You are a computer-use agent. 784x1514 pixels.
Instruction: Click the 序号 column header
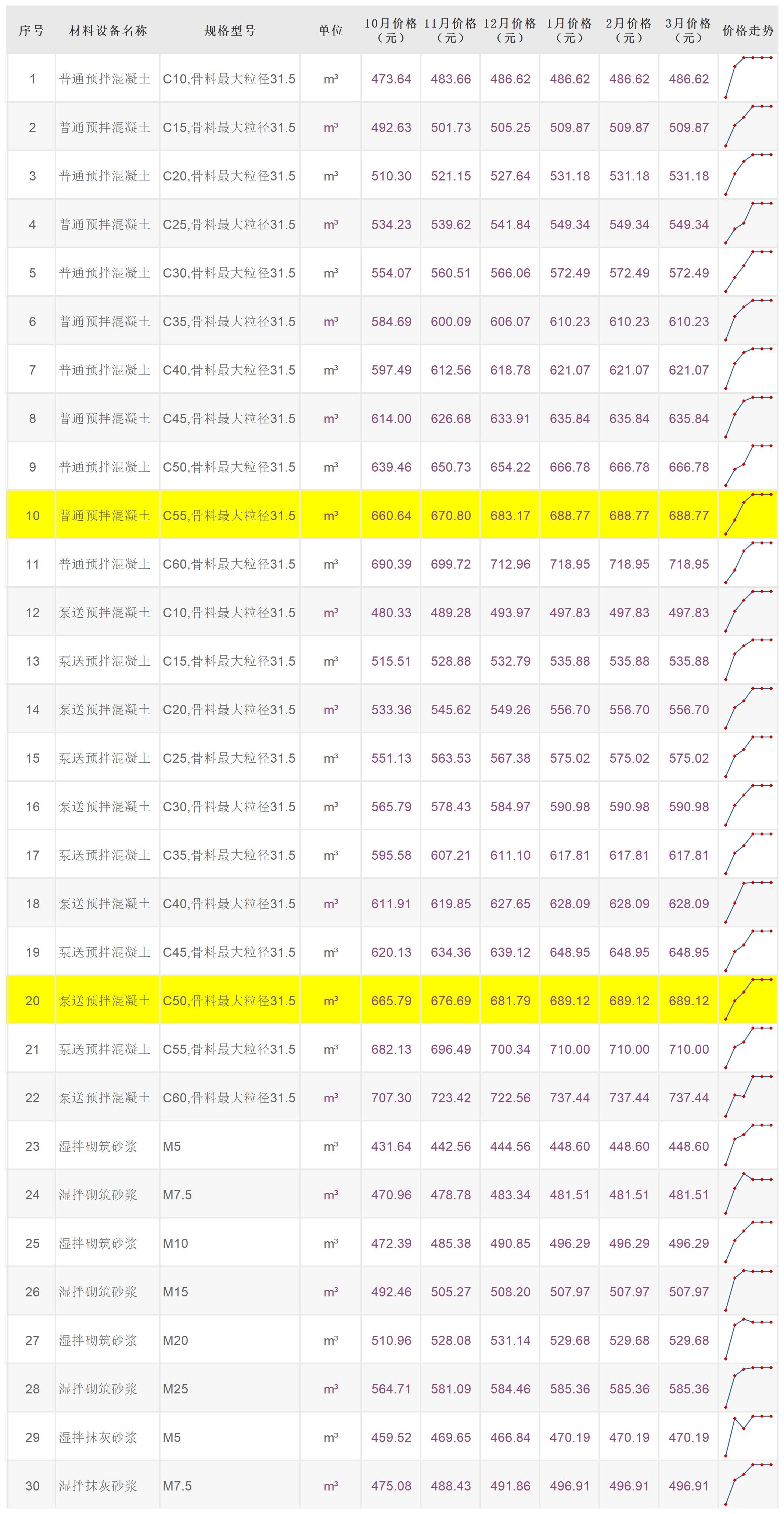(x=31, y=31)
